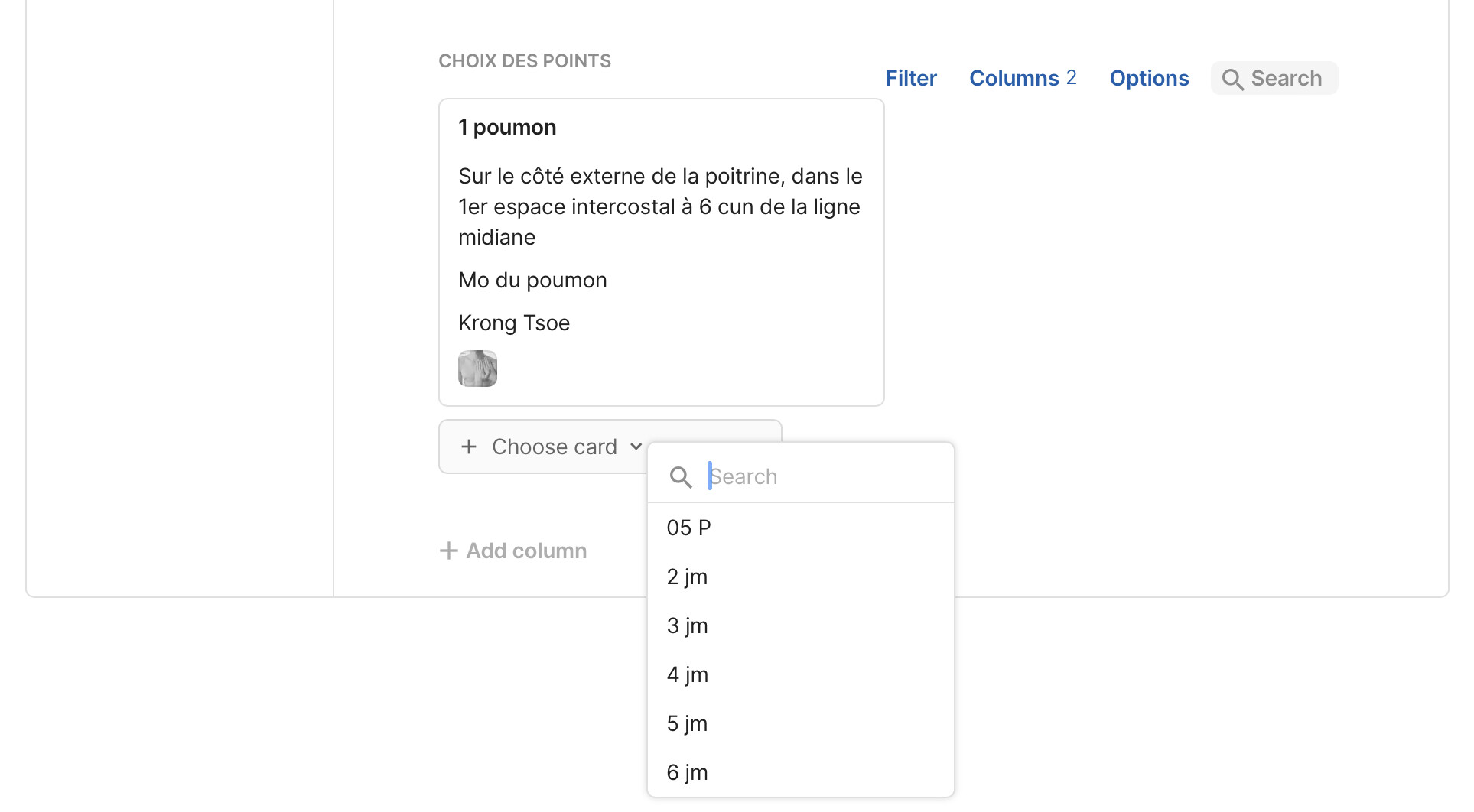Pick the "4 jm" card from the list
Screen dimensions: 1474x812
coord(687,674)
